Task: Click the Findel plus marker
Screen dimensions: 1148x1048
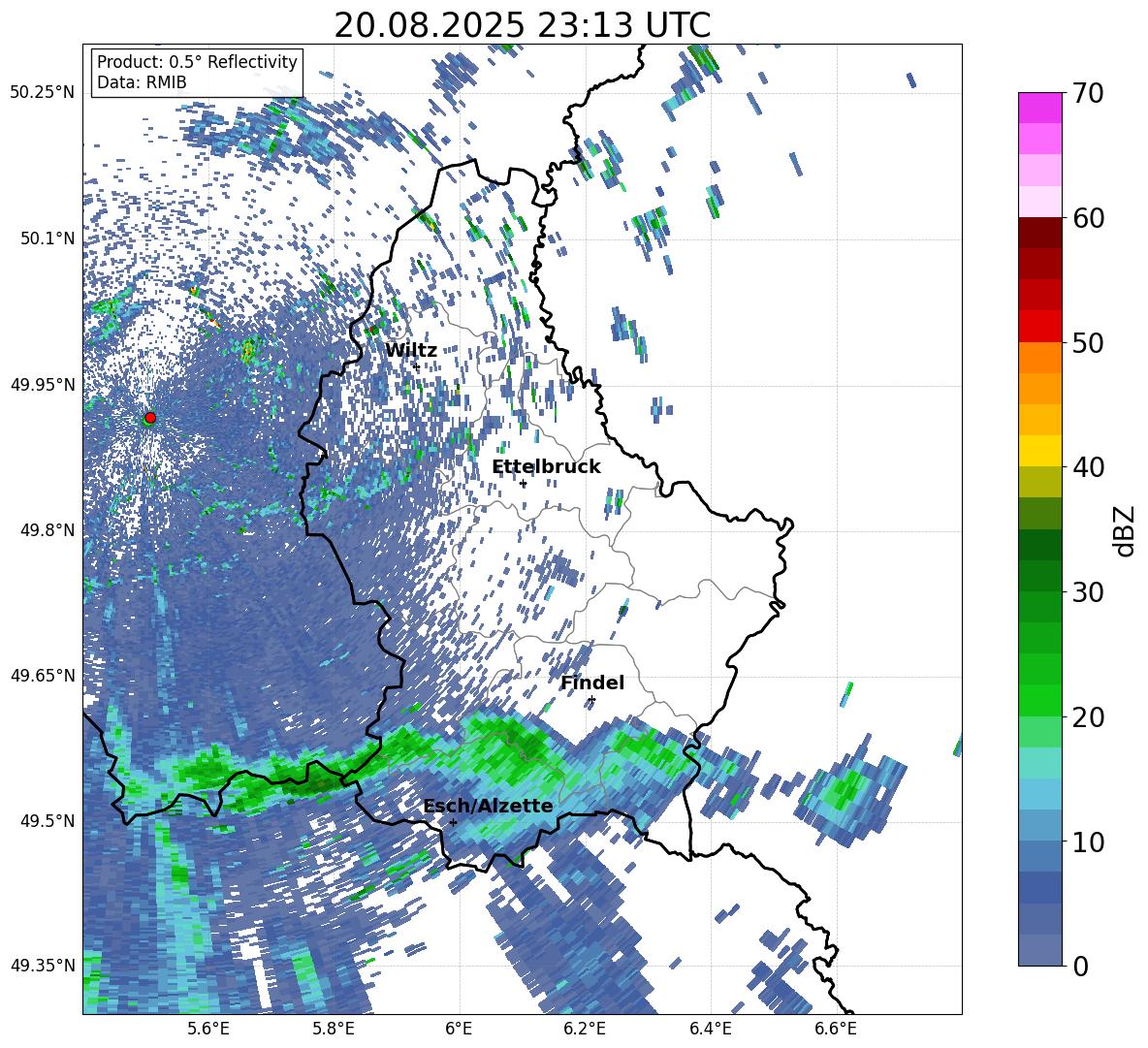Action: point(591,700)
